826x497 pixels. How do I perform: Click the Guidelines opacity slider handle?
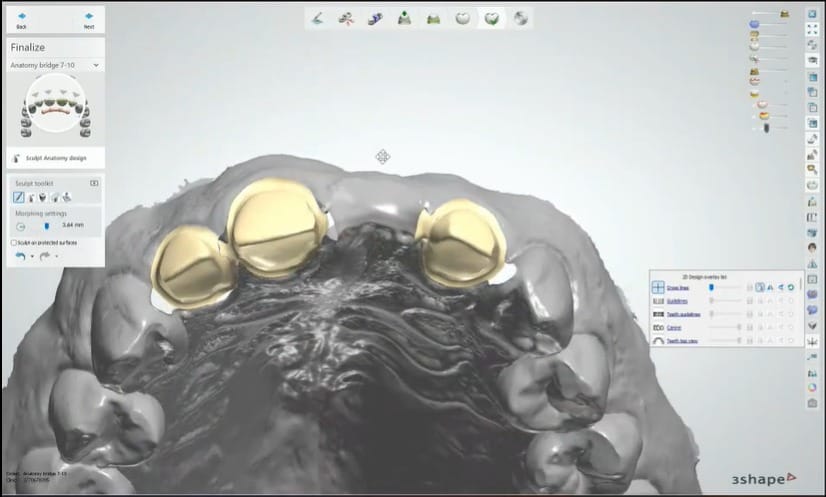(711, 300)
